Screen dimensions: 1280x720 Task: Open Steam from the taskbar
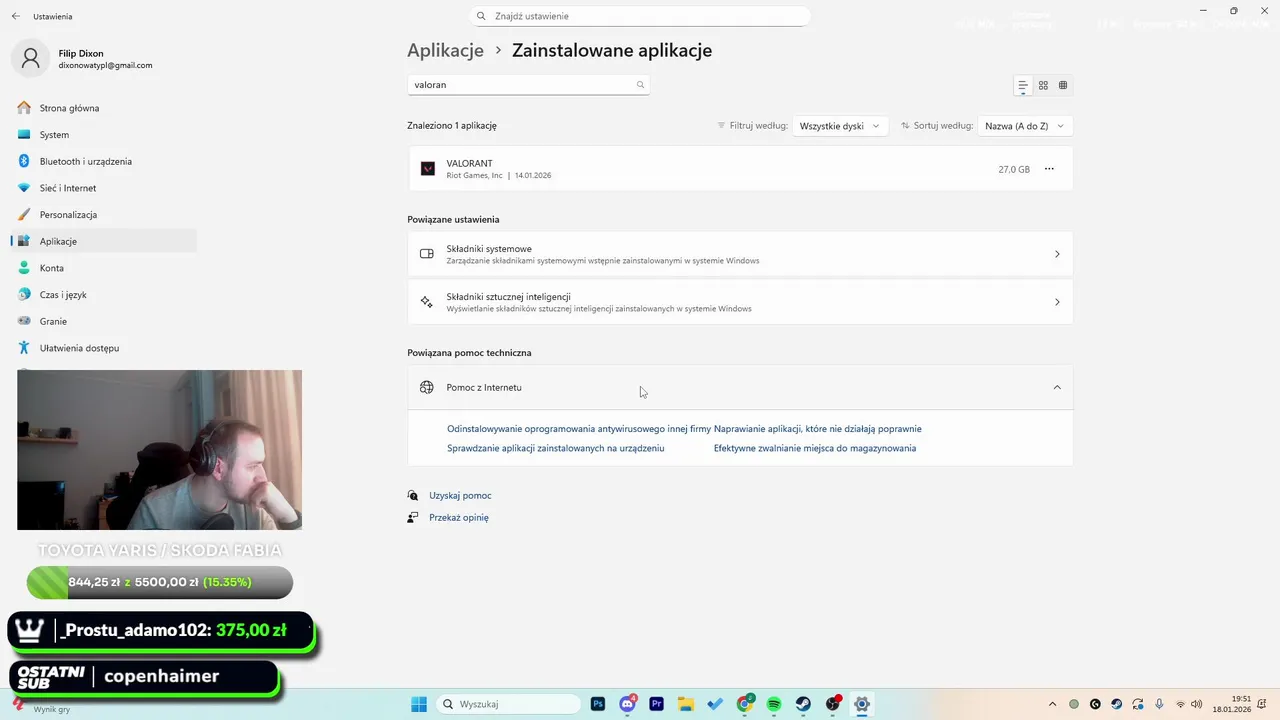[x=803, y=704]
